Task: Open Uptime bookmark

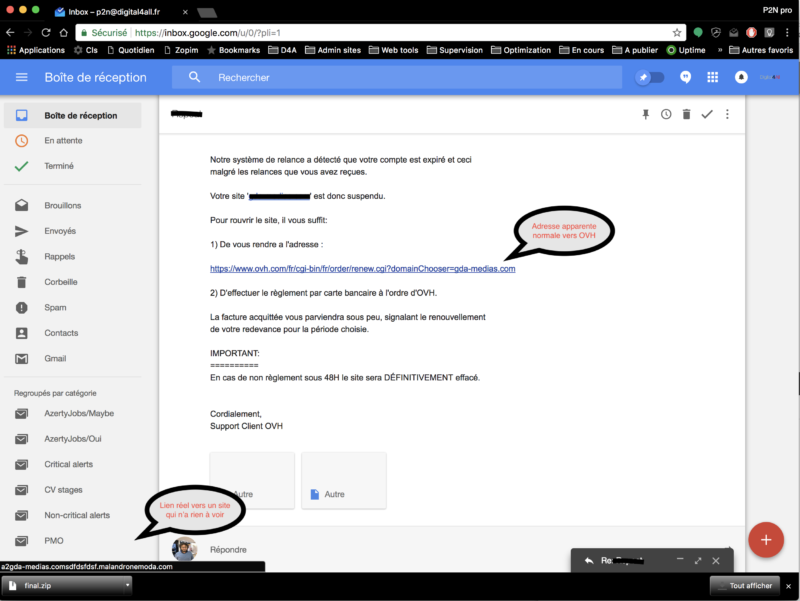Action: tap(686, 50)
